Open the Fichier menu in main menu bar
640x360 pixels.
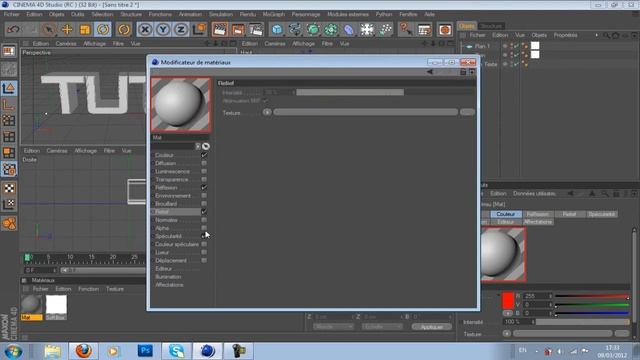click(11, 14)
